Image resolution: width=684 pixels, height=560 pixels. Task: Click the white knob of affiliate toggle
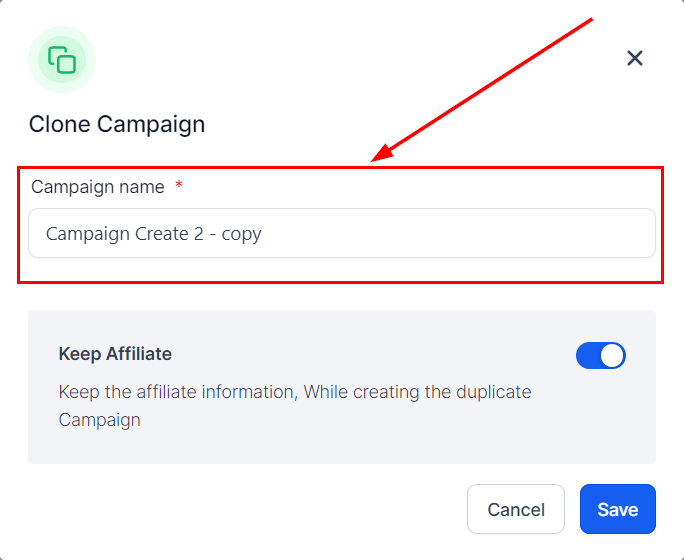pyautogui.click(x=612, y=355)
